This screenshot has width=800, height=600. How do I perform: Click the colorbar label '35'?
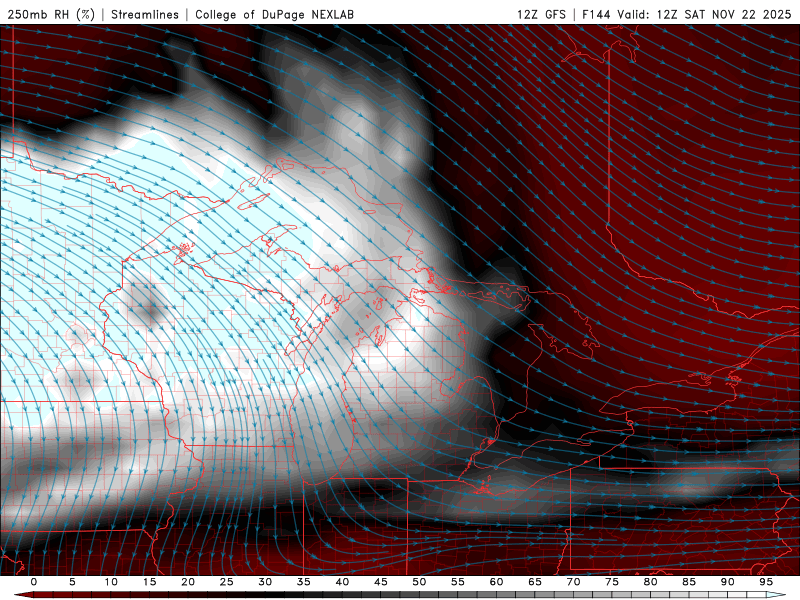[304, 582]
